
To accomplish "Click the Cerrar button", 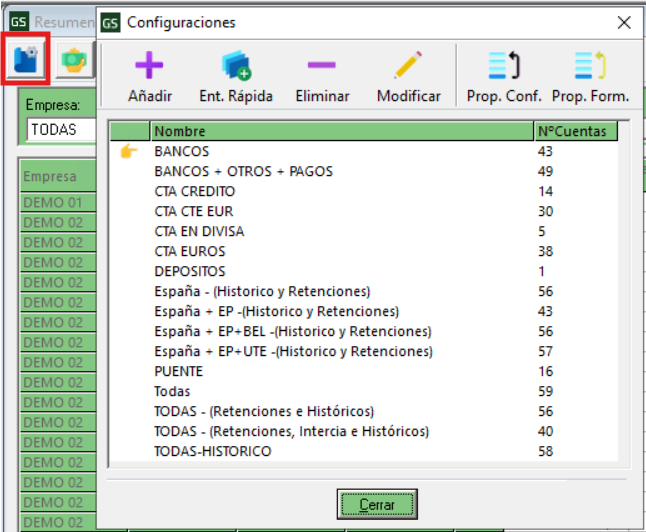I will point(377,504).
